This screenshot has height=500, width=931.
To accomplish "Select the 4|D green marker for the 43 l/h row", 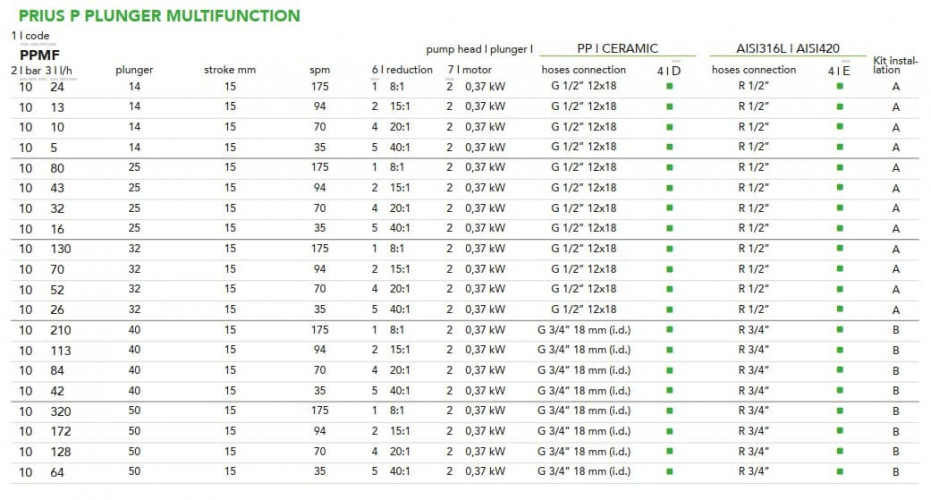I will 669,188.
